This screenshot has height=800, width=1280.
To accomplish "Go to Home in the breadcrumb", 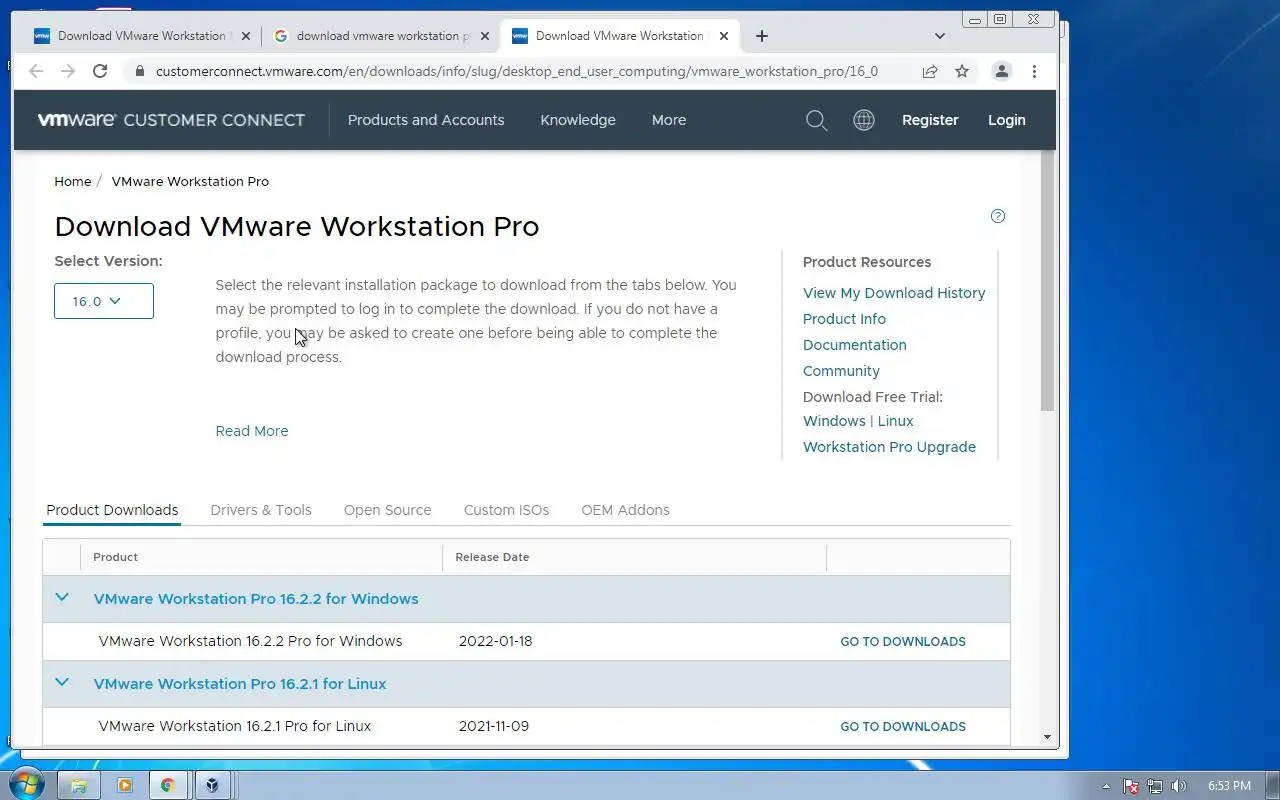I will pyautogui.click(x=73, y=181).
